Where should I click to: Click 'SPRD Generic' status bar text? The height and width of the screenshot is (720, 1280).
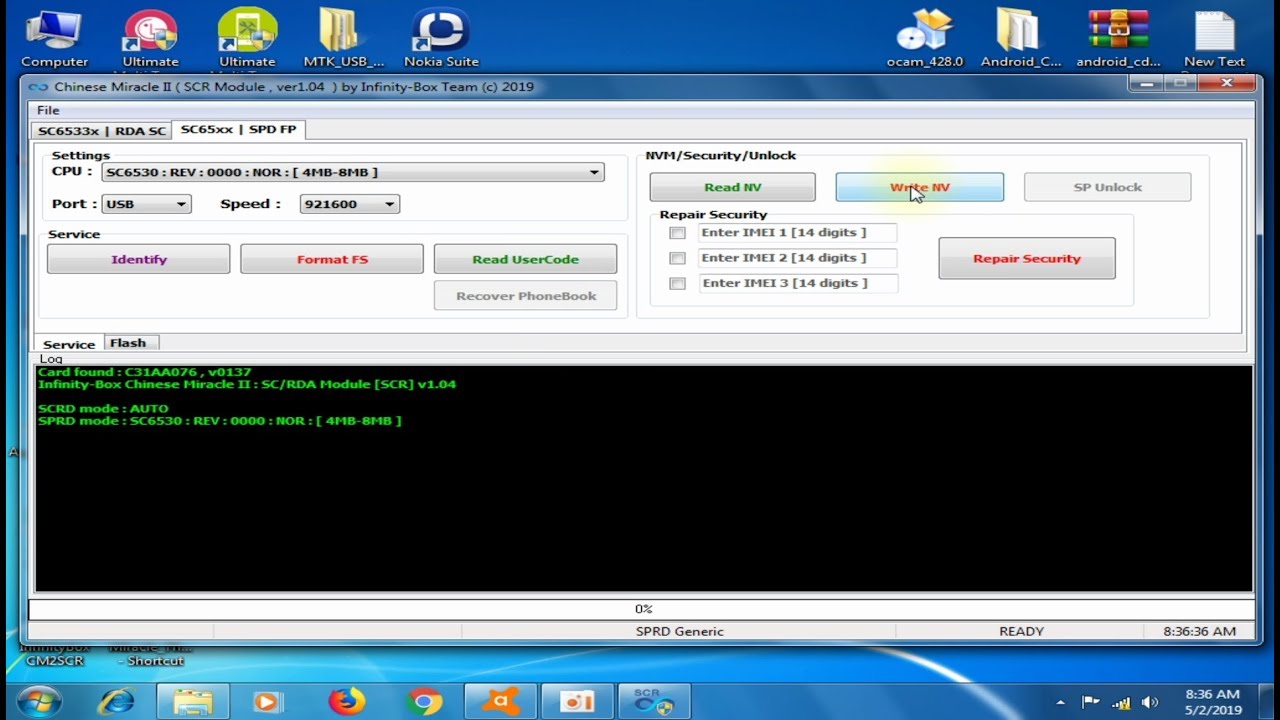pyautogui.click(x=679, y=631)
